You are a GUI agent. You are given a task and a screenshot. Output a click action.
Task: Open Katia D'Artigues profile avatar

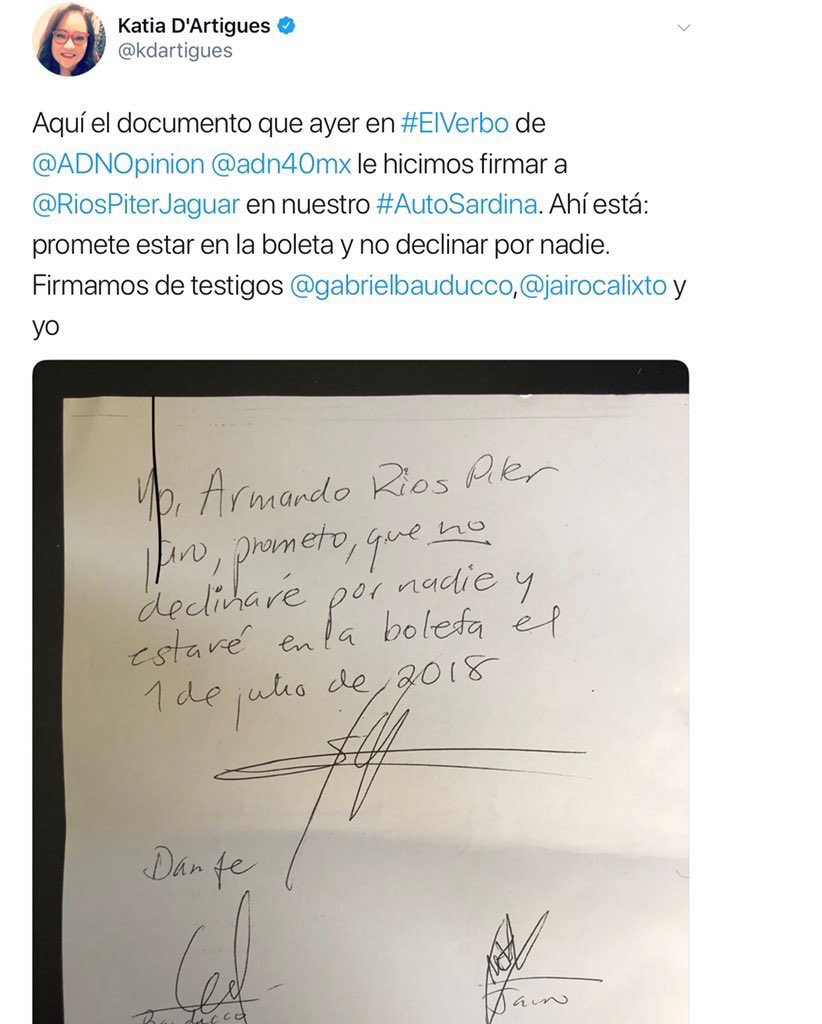(x=69, y=39)
